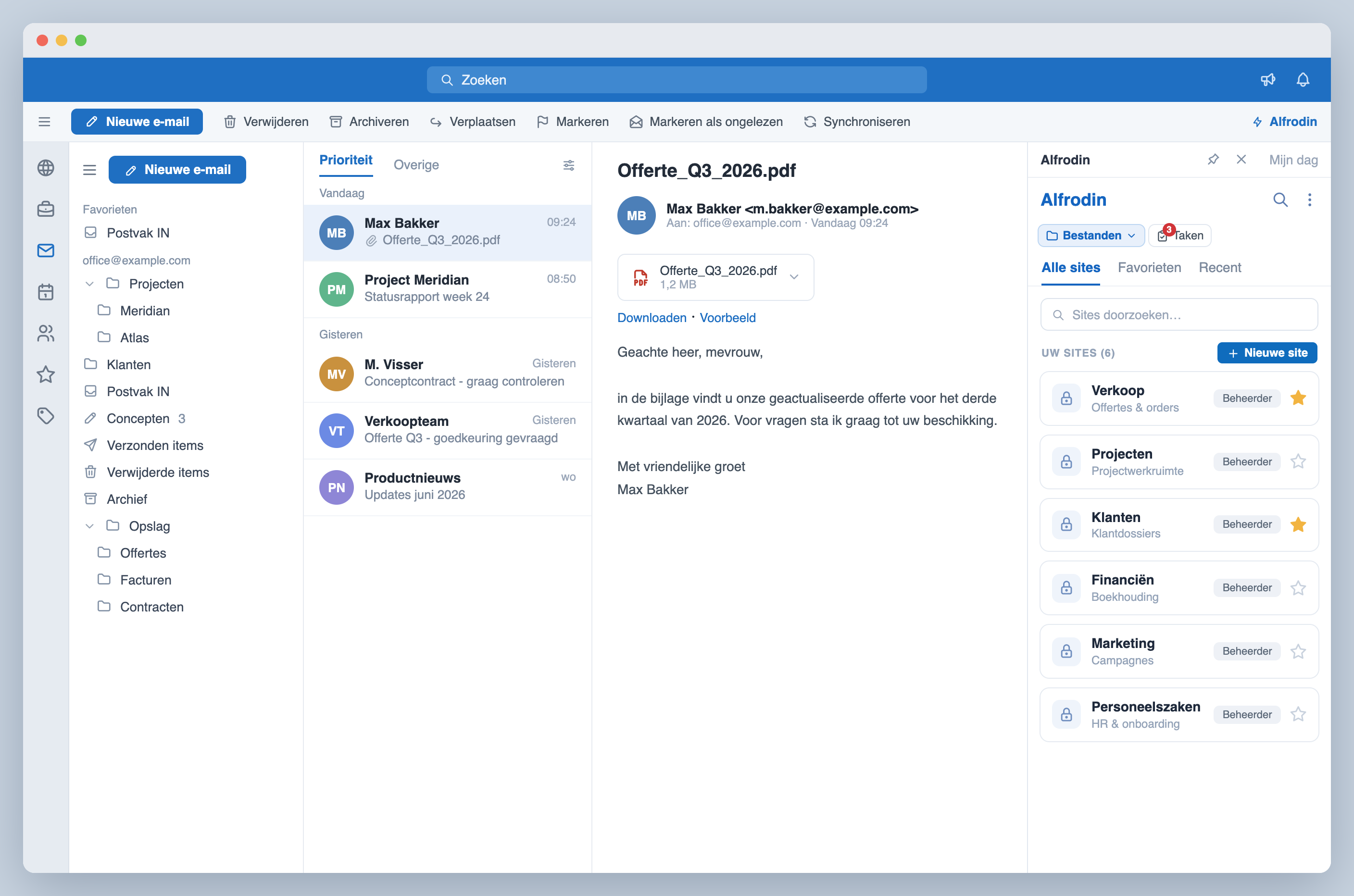Open the globe icon in left rail
The image size is (1354, 896).
pyautogui.click(x=46, y=168)
